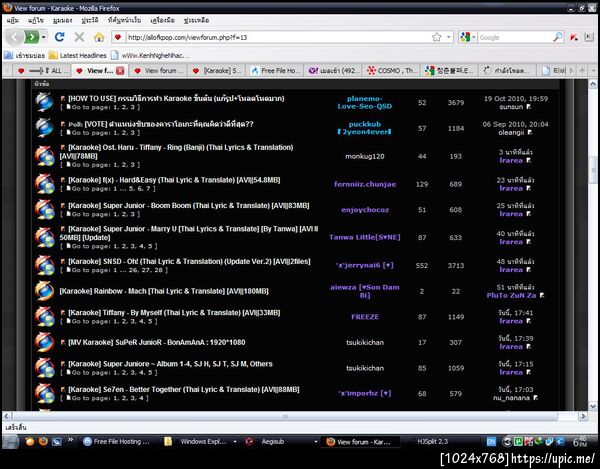Go to page 7 of f(x) Hard&Easy
The height and width of the screenshot is (469, 600).
tap(149, 189)
